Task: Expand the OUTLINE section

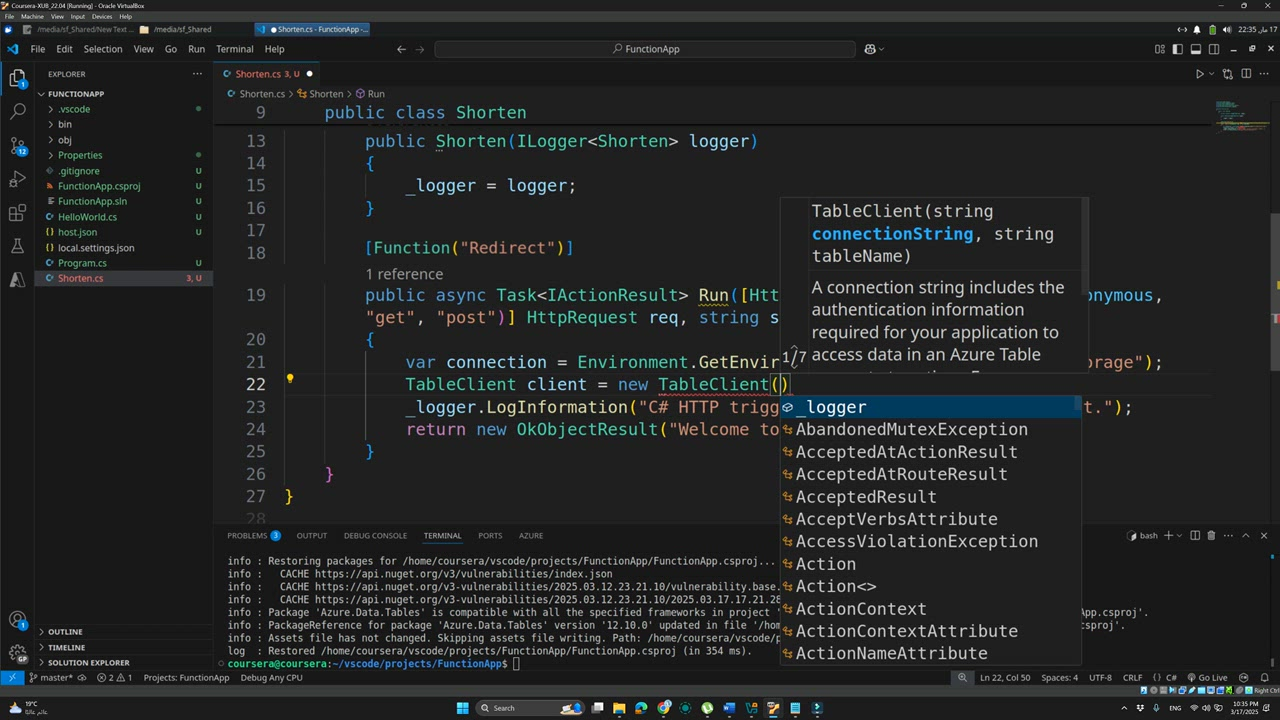Action: pyautogui.click(x=65, y=632)
